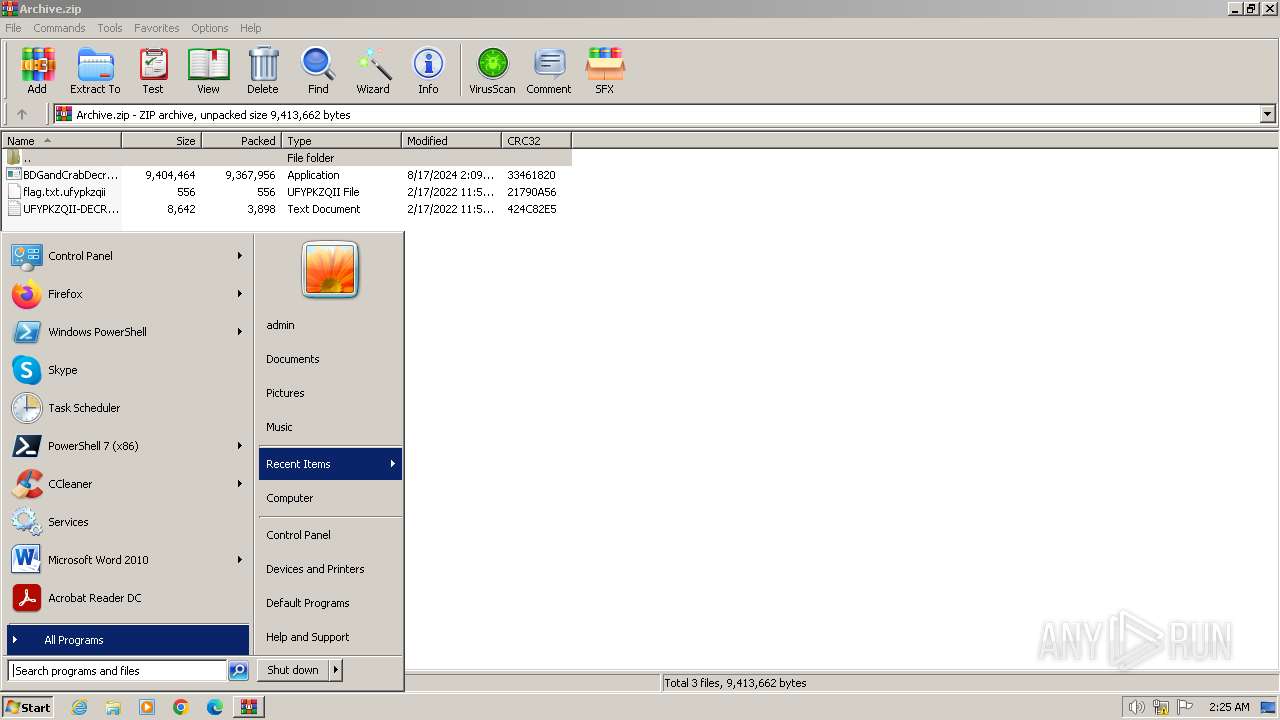Open Task Scheduler from Start menu
This screenshot has height=720, width=1280.
tap(128, 408)
